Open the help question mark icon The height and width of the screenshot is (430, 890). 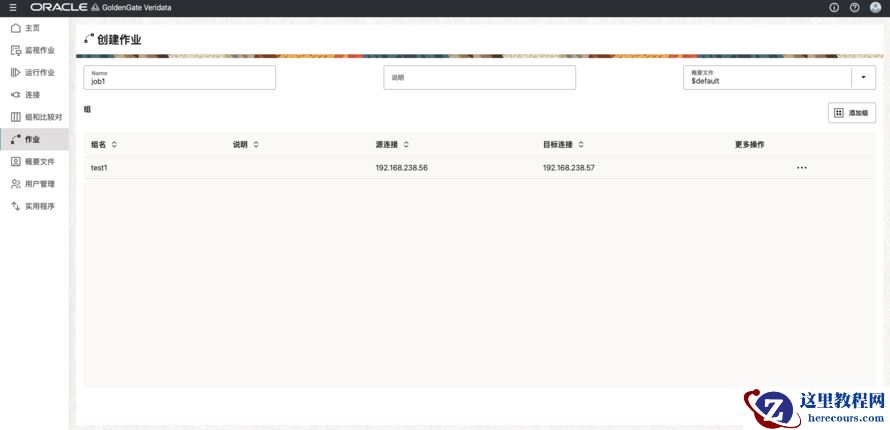coord(854,8)
